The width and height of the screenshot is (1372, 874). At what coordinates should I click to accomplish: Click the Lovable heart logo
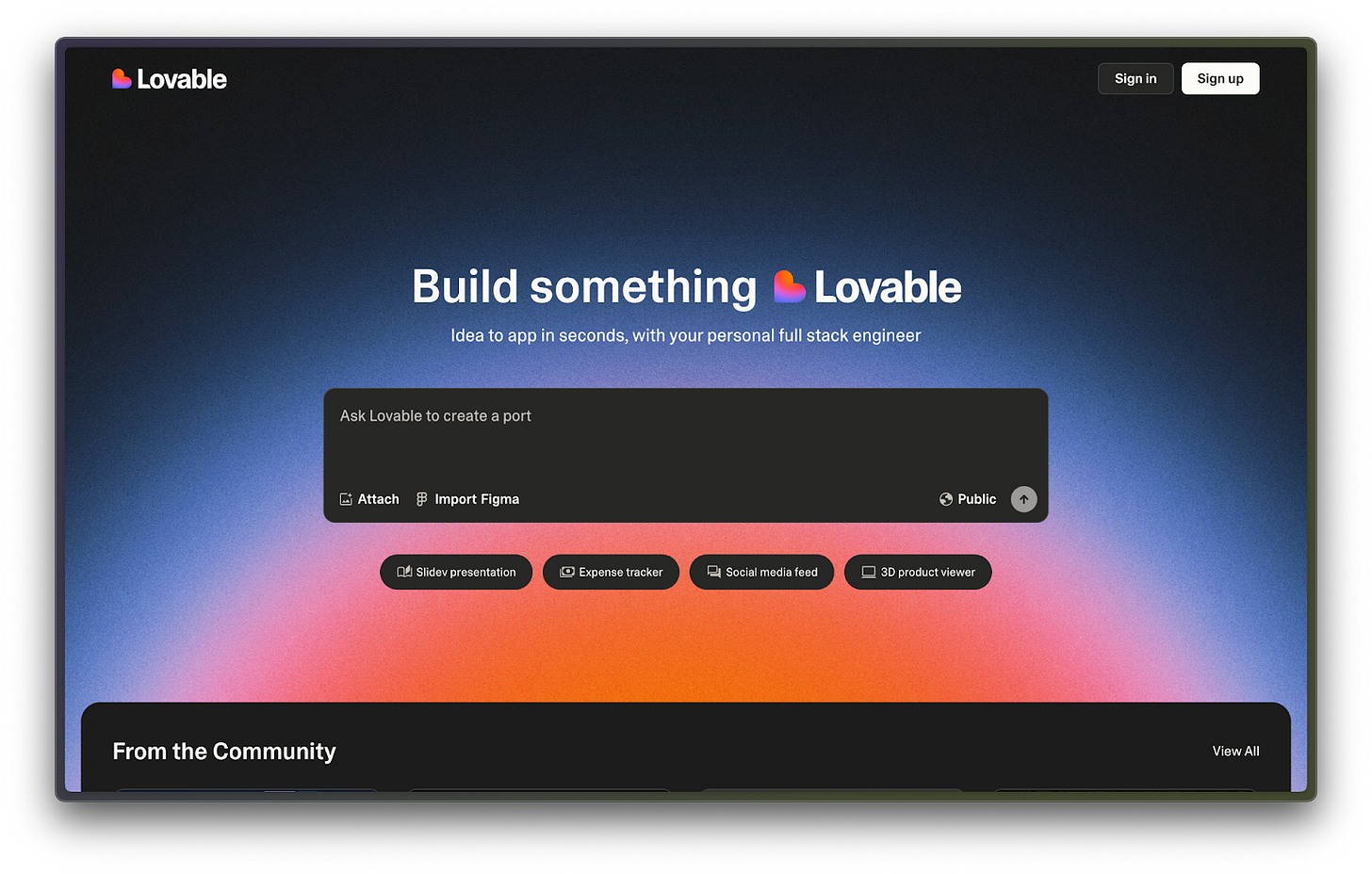point(122,78)
